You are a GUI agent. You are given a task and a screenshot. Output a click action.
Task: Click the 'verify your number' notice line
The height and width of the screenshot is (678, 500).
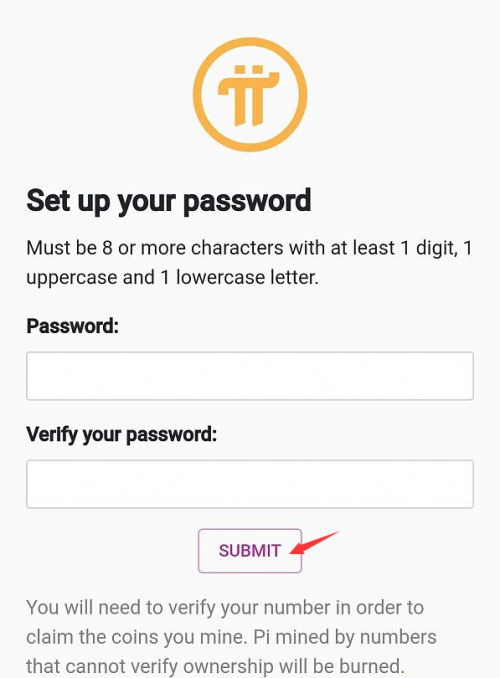point(225,608)
